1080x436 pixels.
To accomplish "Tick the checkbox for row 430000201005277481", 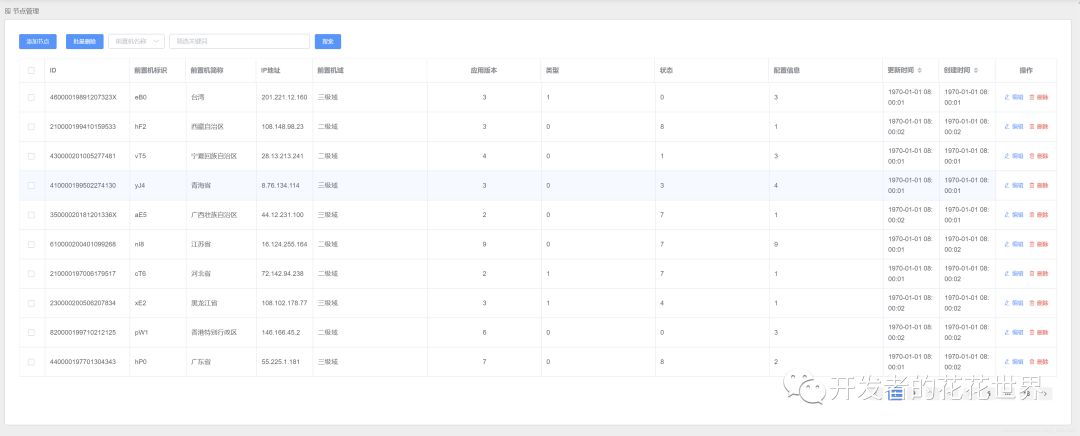I will point(31,156).
